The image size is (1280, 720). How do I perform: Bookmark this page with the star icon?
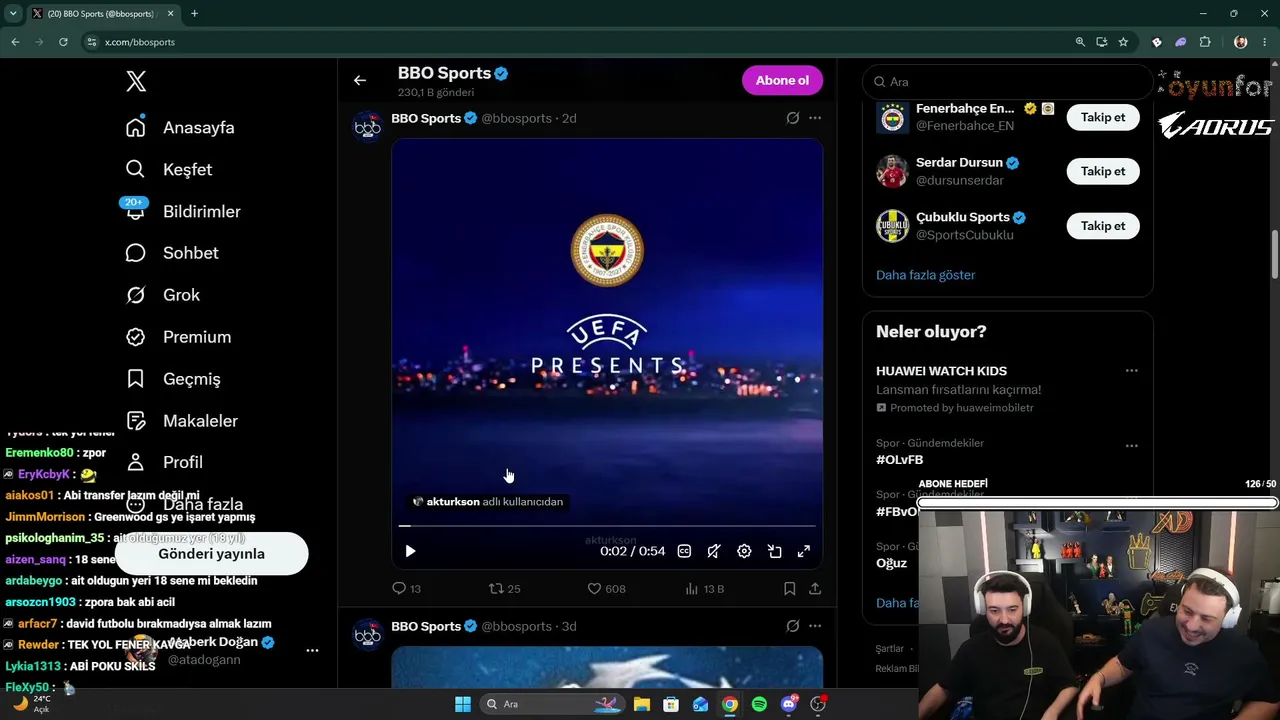point(1123,42)
